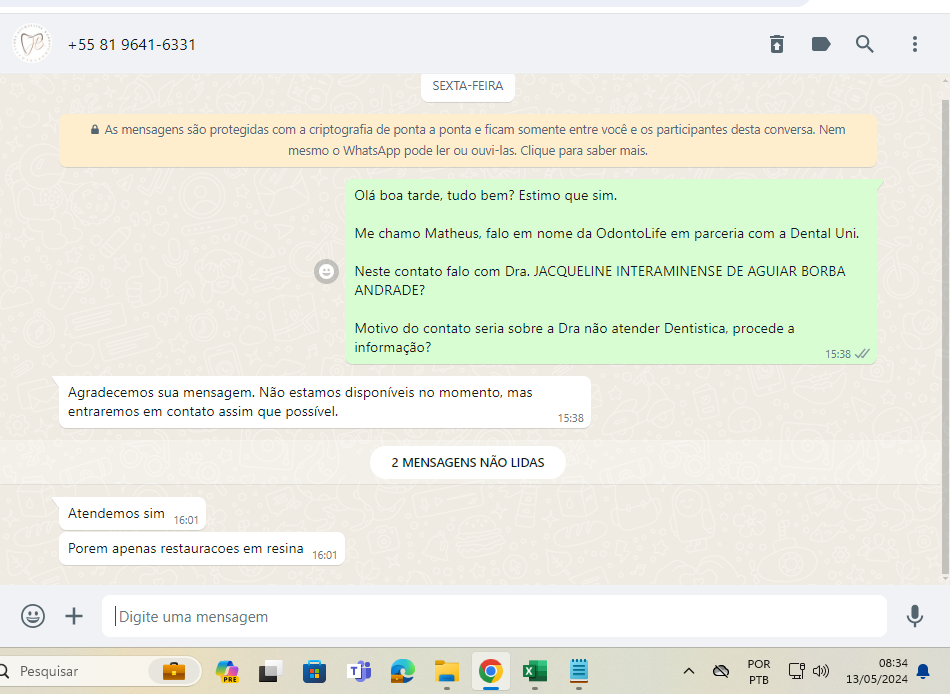Image resolution: width=950 pixels, height=694 pixels.
Task: Switch to Google Chrome on taskbar
Action: coord(491,671)
